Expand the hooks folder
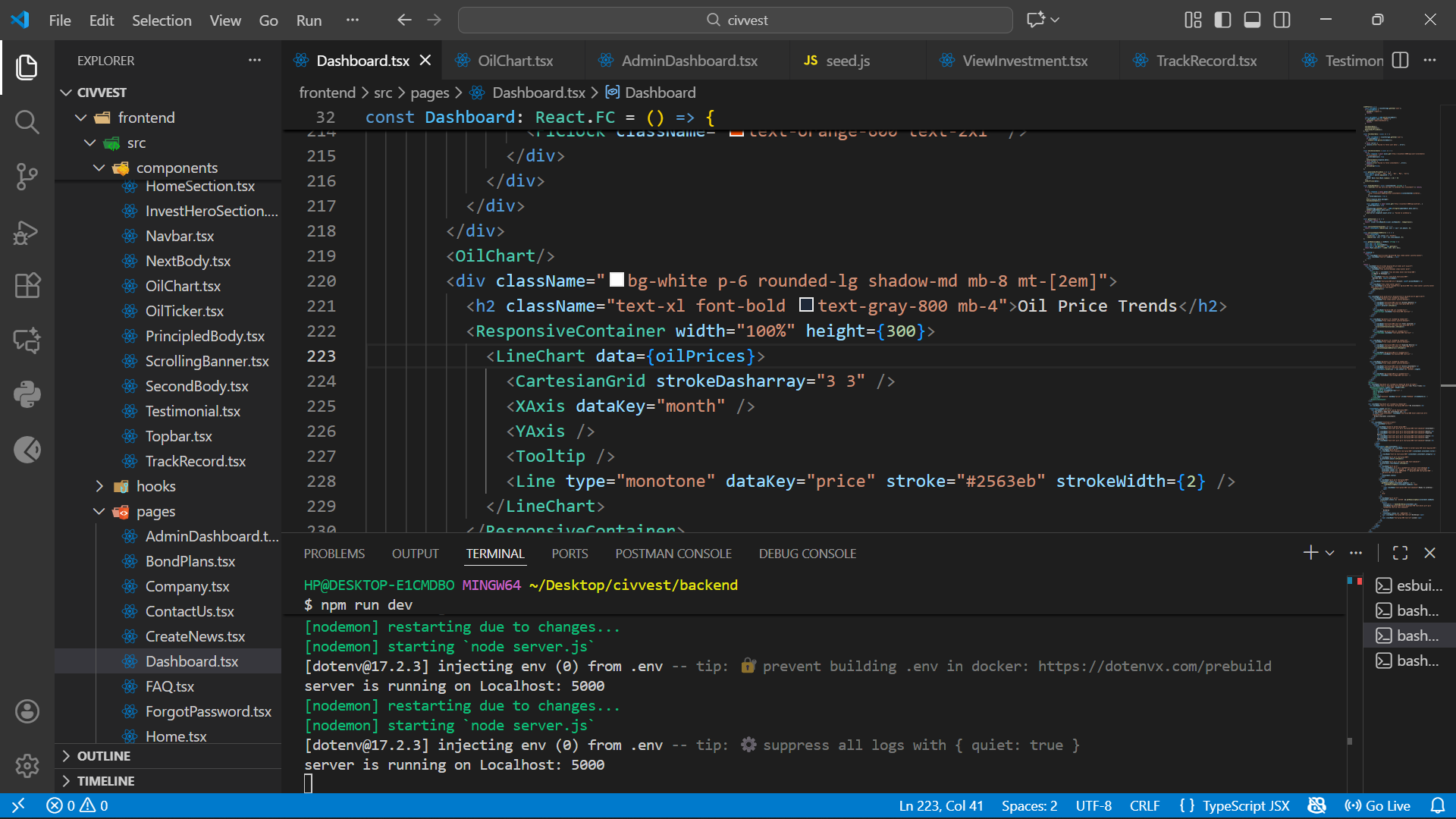 click(99, 486)
